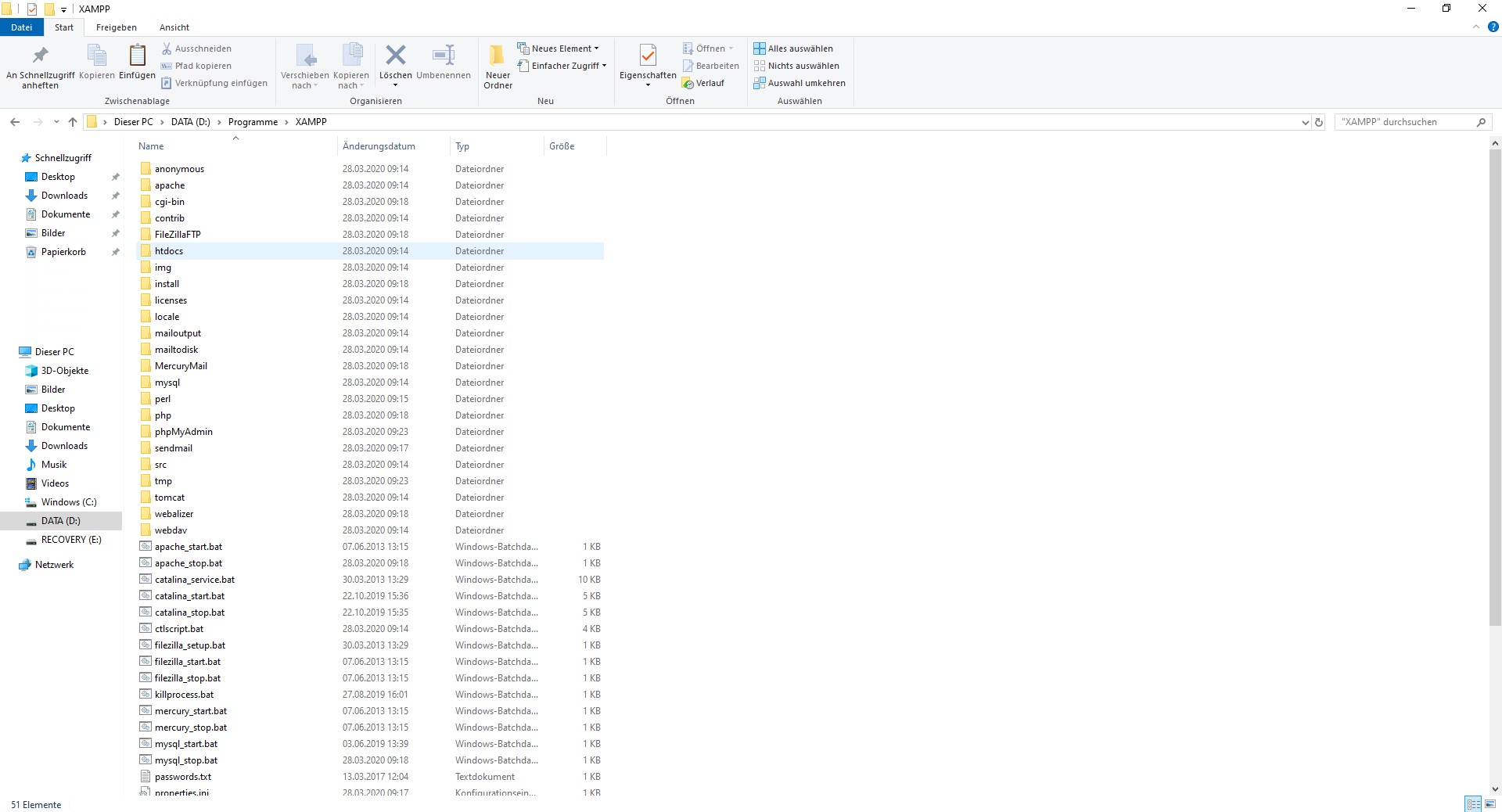
Task: Select Papierkorb in quick access
Action: pyautogui.click(x=63, y=252)
